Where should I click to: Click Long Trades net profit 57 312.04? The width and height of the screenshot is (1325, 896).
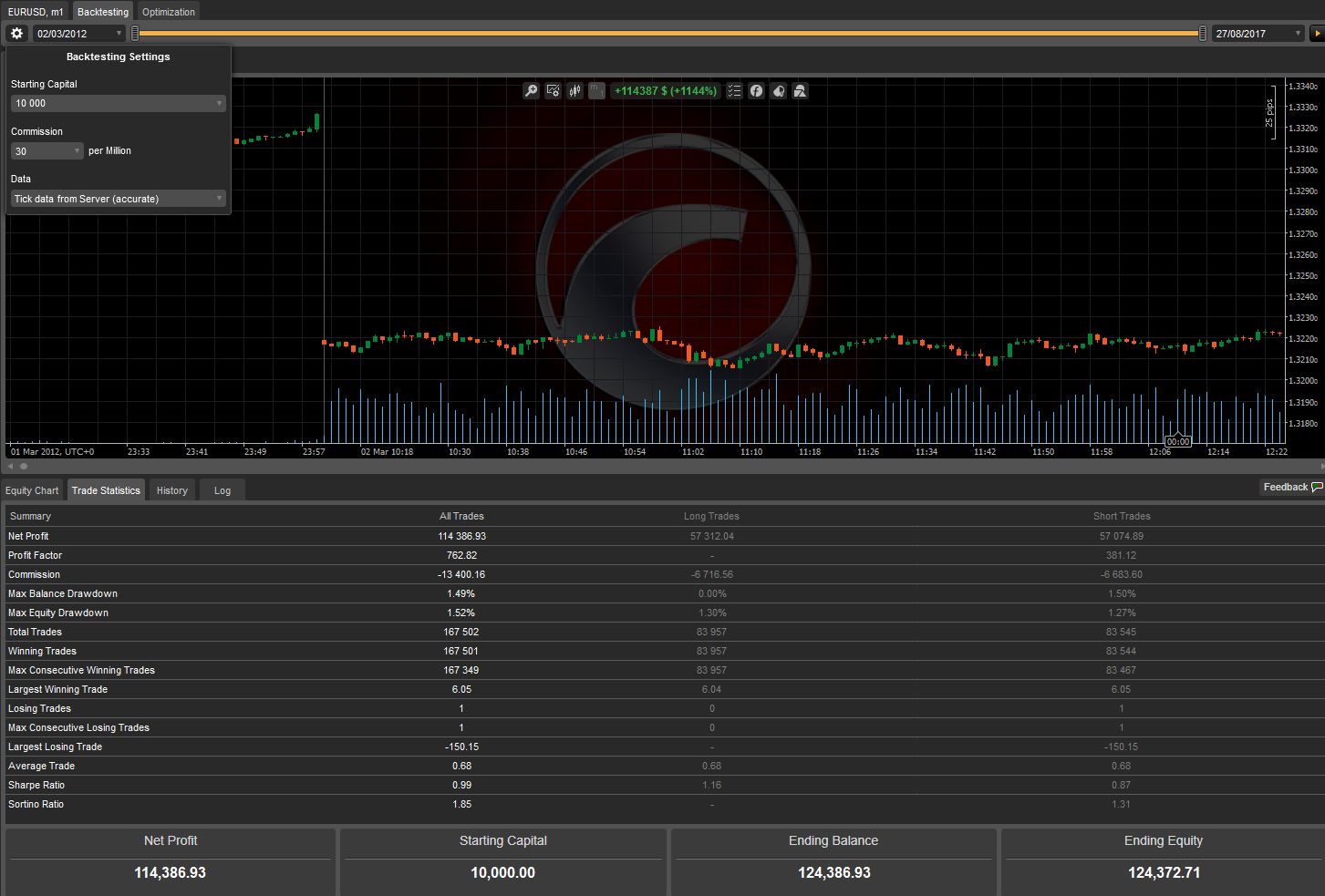pos(711,537)
